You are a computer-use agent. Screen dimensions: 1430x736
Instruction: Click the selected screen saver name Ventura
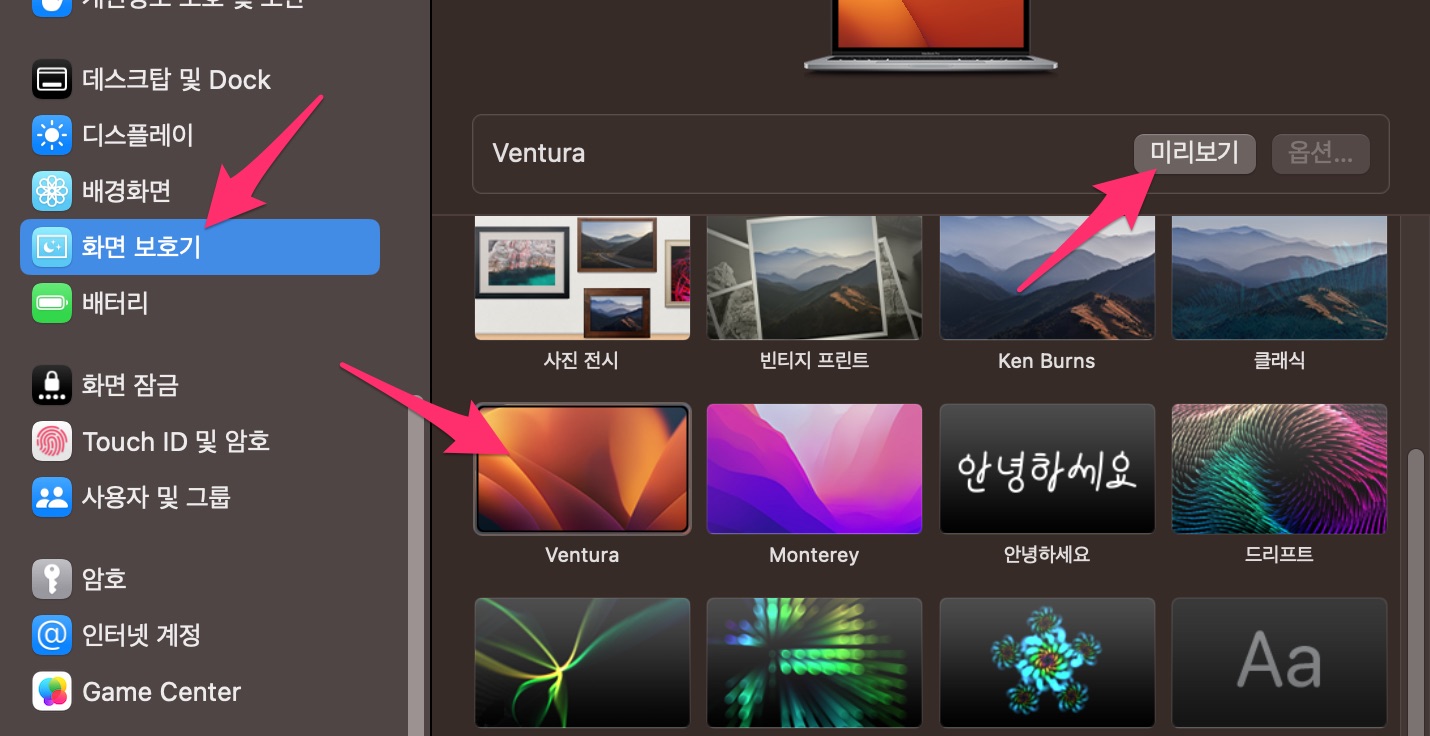539,154
